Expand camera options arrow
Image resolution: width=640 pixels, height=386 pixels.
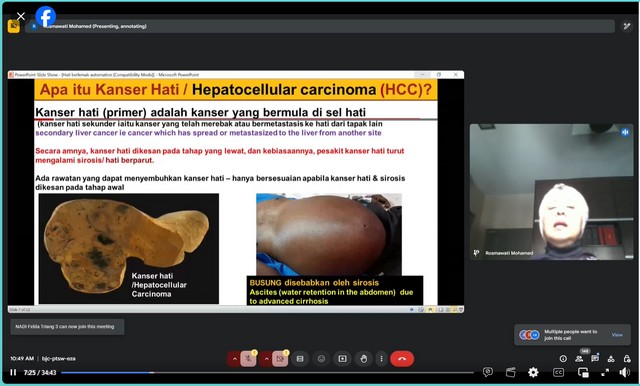(266, 359)
